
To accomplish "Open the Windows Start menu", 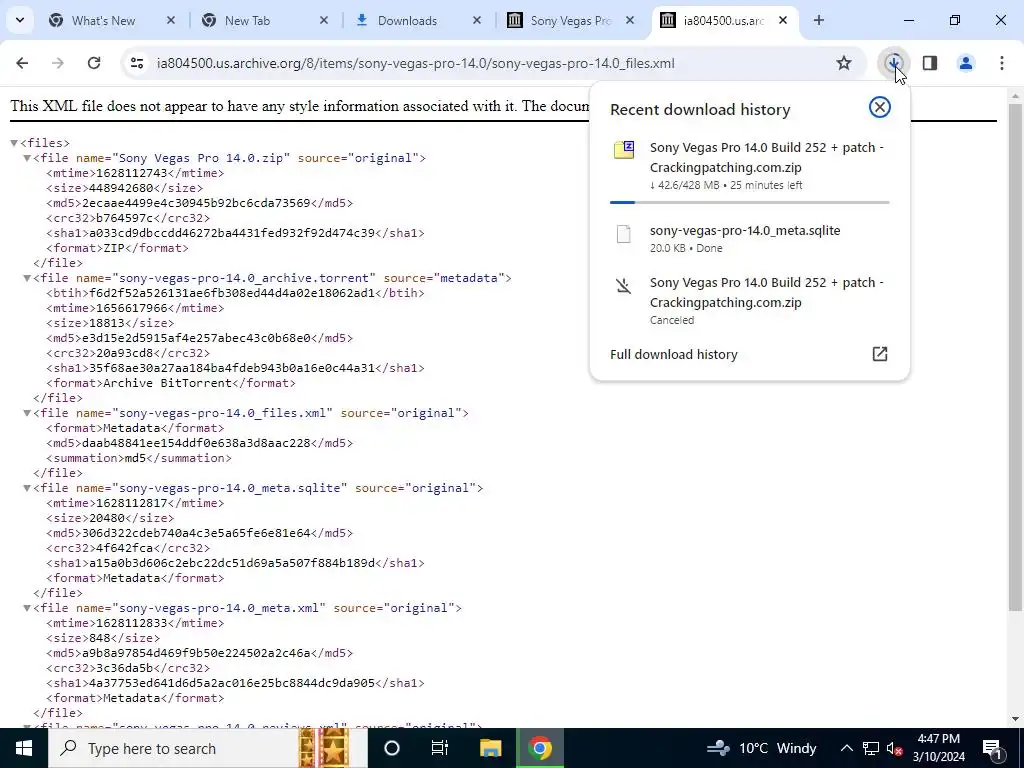I will point(24,748).
